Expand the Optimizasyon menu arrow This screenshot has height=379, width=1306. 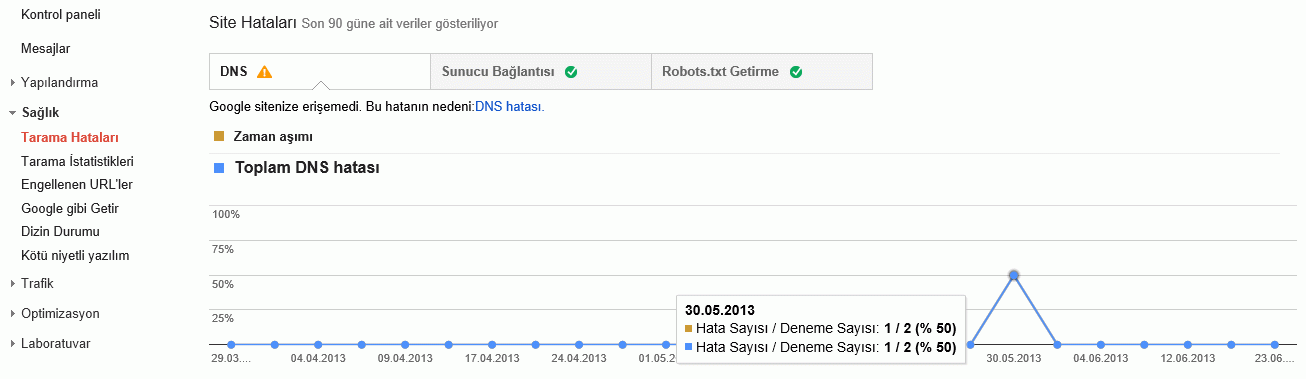[13, 313]
